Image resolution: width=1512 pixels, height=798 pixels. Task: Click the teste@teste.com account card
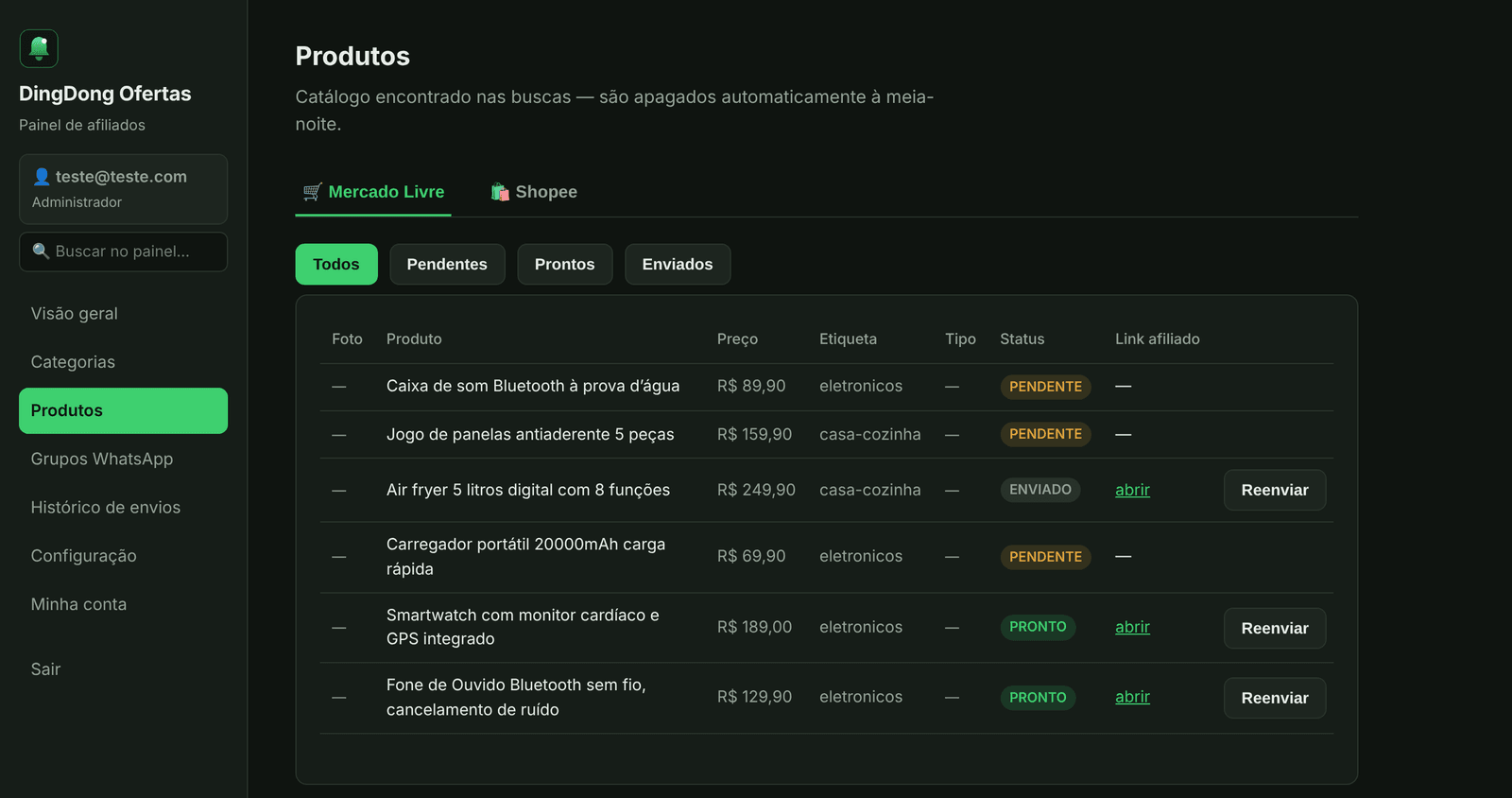tap(124, 189)
